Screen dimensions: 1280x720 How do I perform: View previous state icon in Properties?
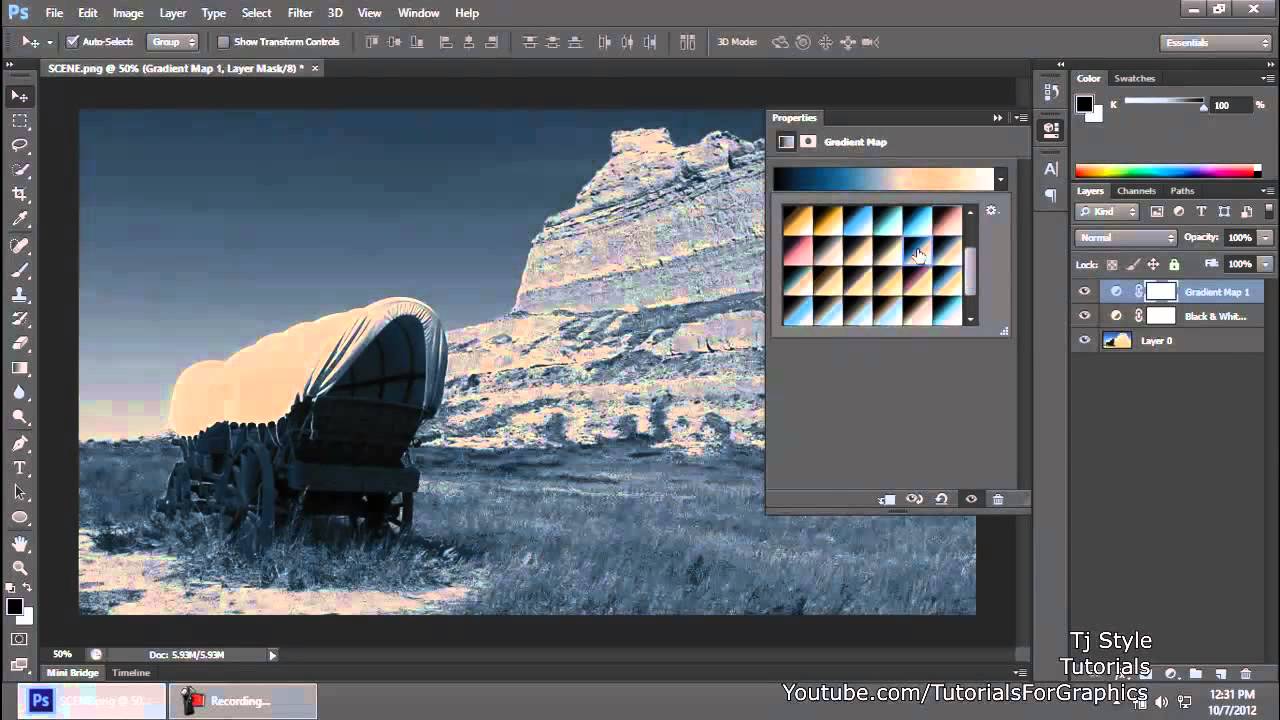[x=914, y=499]
